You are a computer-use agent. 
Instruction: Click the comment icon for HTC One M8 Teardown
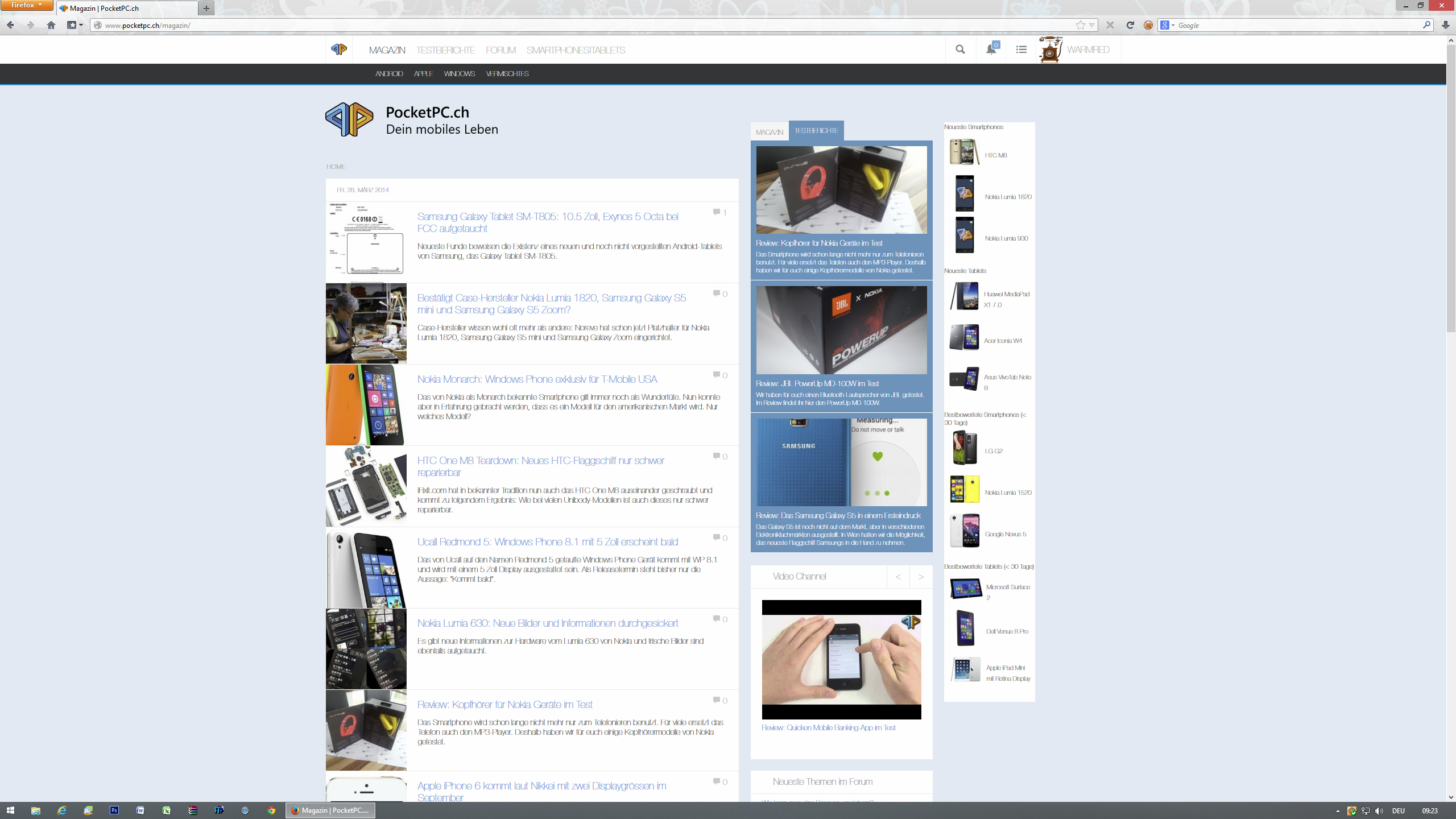[716, 456]
